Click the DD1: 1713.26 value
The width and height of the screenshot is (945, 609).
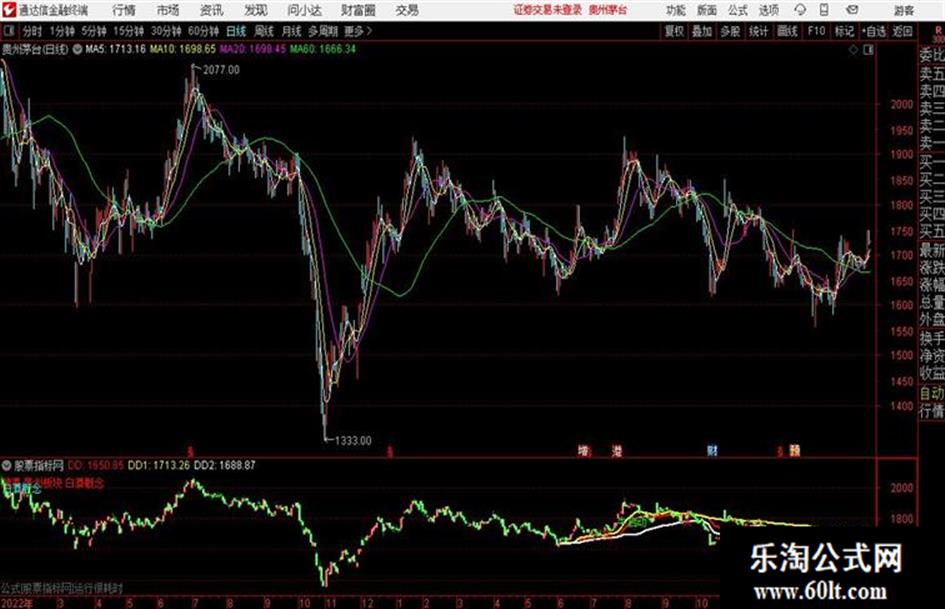(159, 465)
